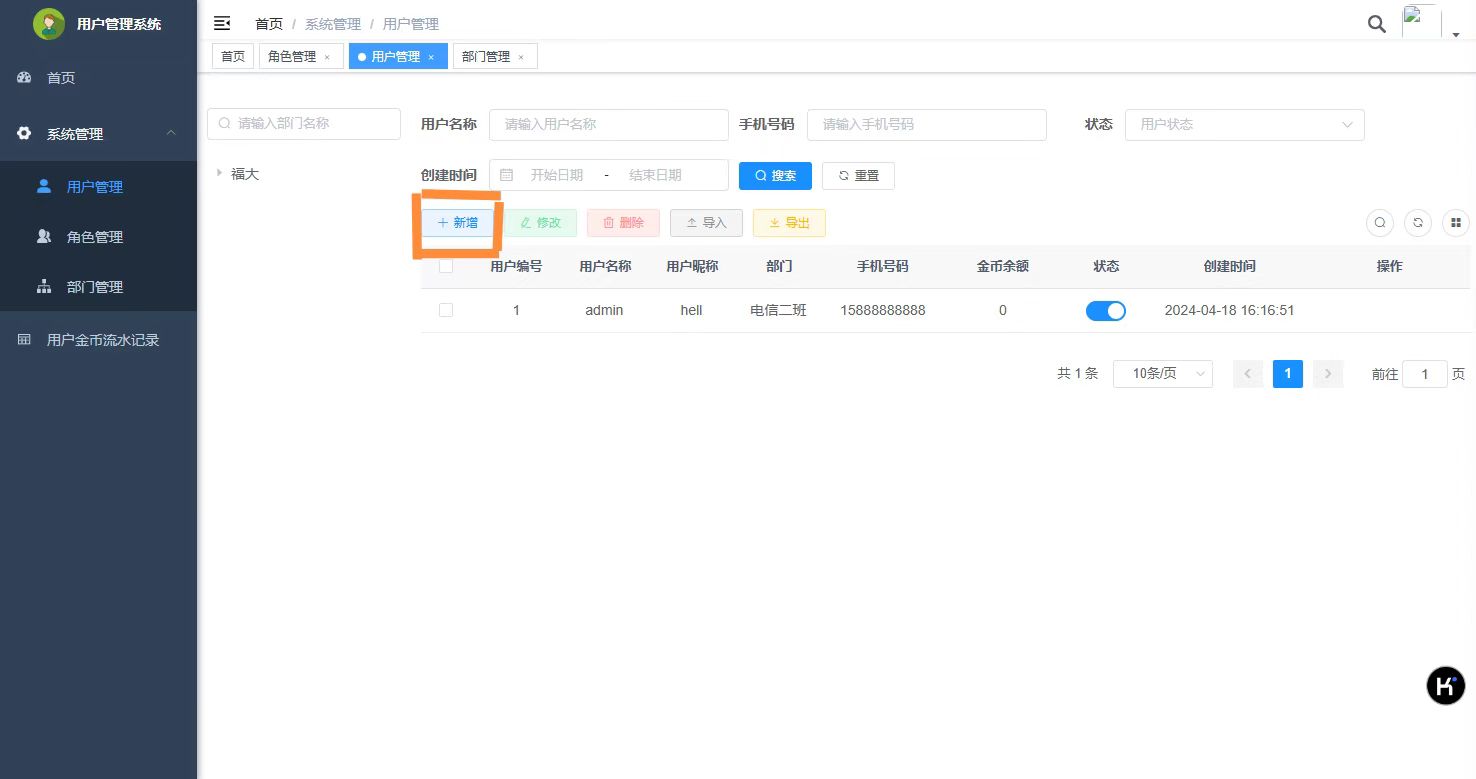Screen dimensions: 1476x779
Task: Open the floating round assistant icon
Action: (x=1445, y=686)
